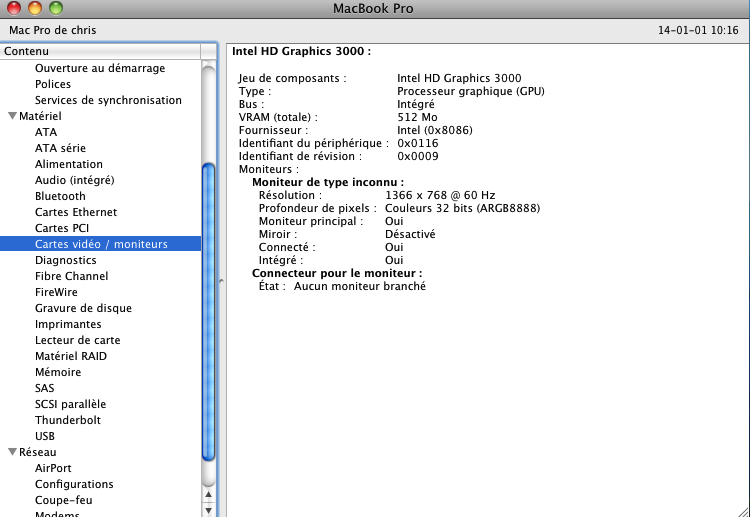Select Lecteur de carte entry
The width and height of the screenshot is (750, 517).
77,340
